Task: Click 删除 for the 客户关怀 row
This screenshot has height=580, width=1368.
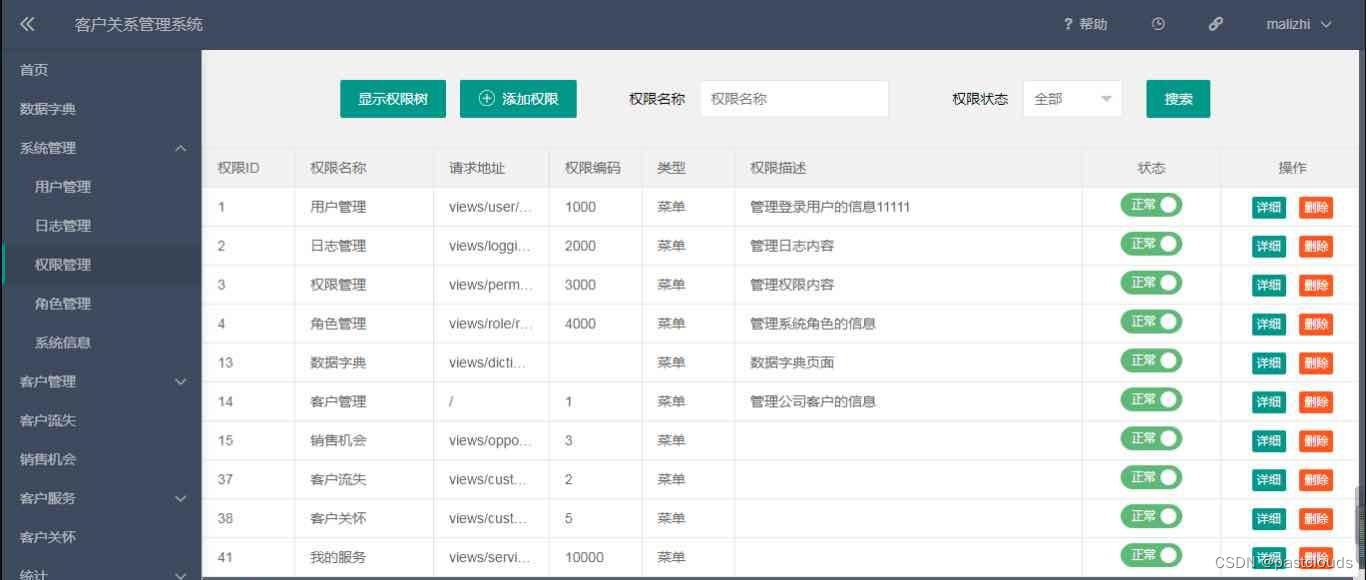Action: [x=1316, y=520]
